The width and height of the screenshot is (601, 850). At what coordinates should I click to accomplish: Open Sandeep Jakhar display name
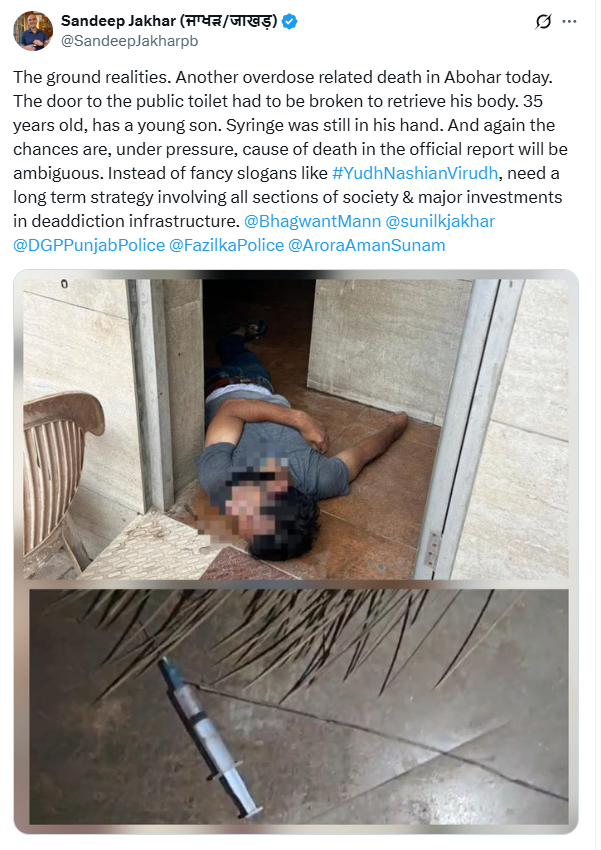169,21
